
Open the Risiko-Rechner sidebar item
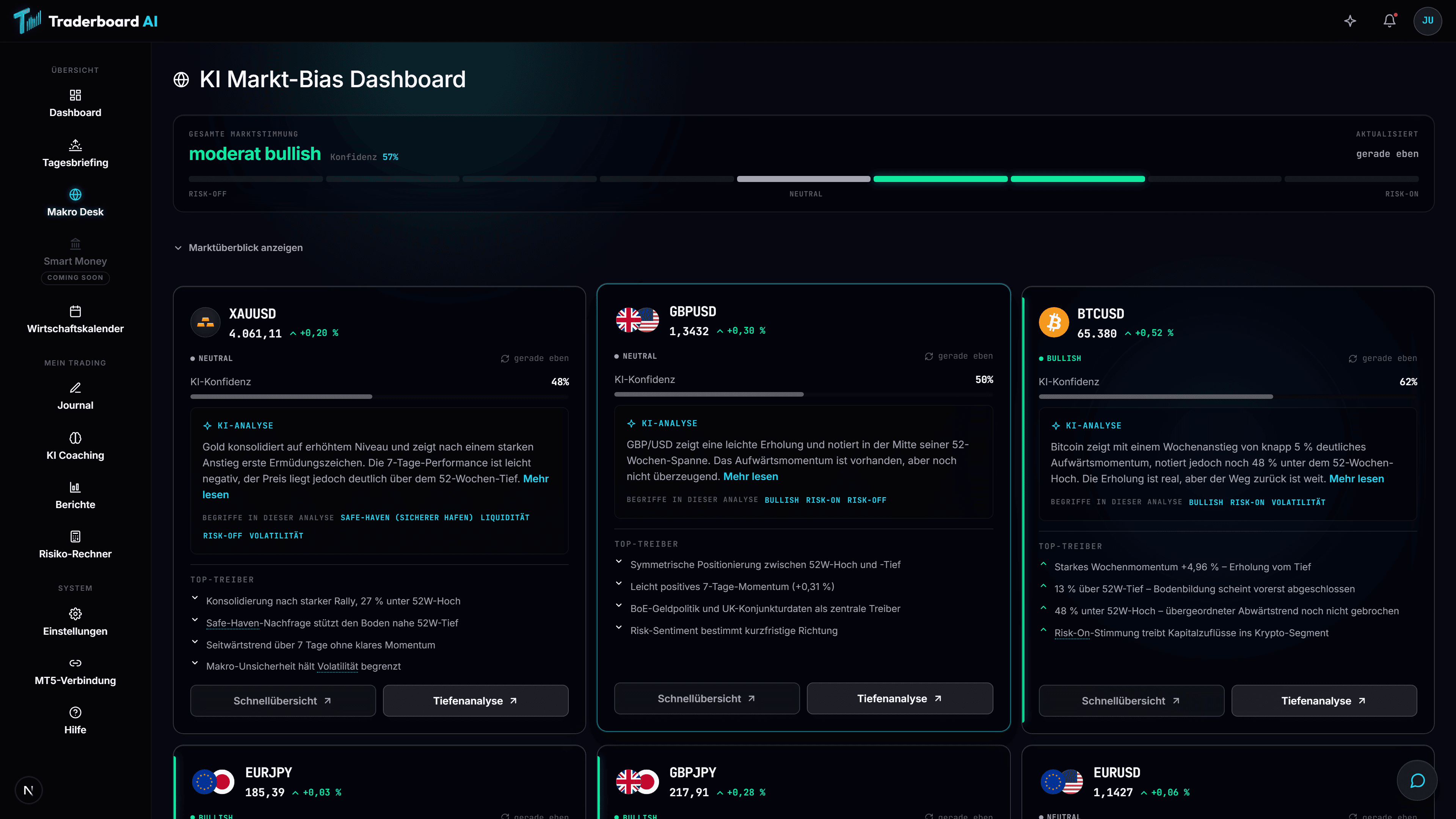75,545
